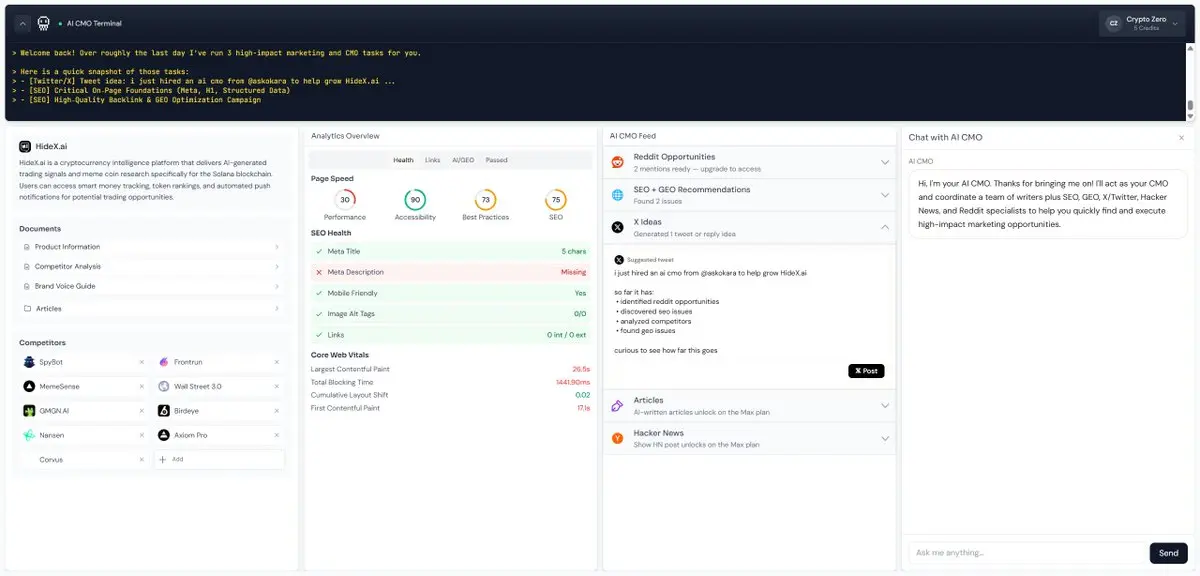
Task: Collapse the AI CMO Terminal with the chevron button
Action: 21,23
